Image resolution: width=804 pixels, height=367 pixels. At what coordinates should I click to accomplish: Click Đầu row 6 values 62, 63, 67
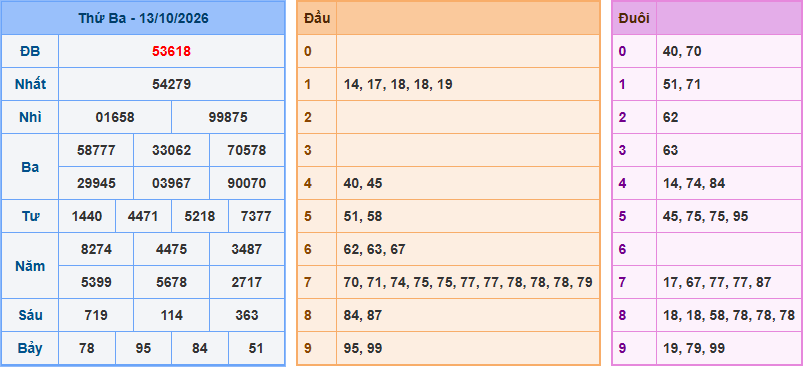[374, 249]
